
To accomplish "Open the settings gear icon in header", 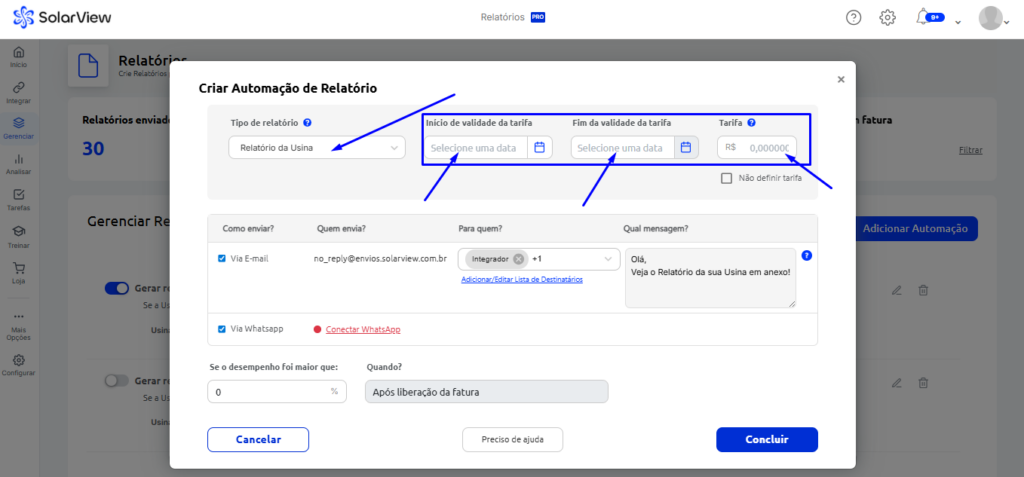I will coord(887,17).
